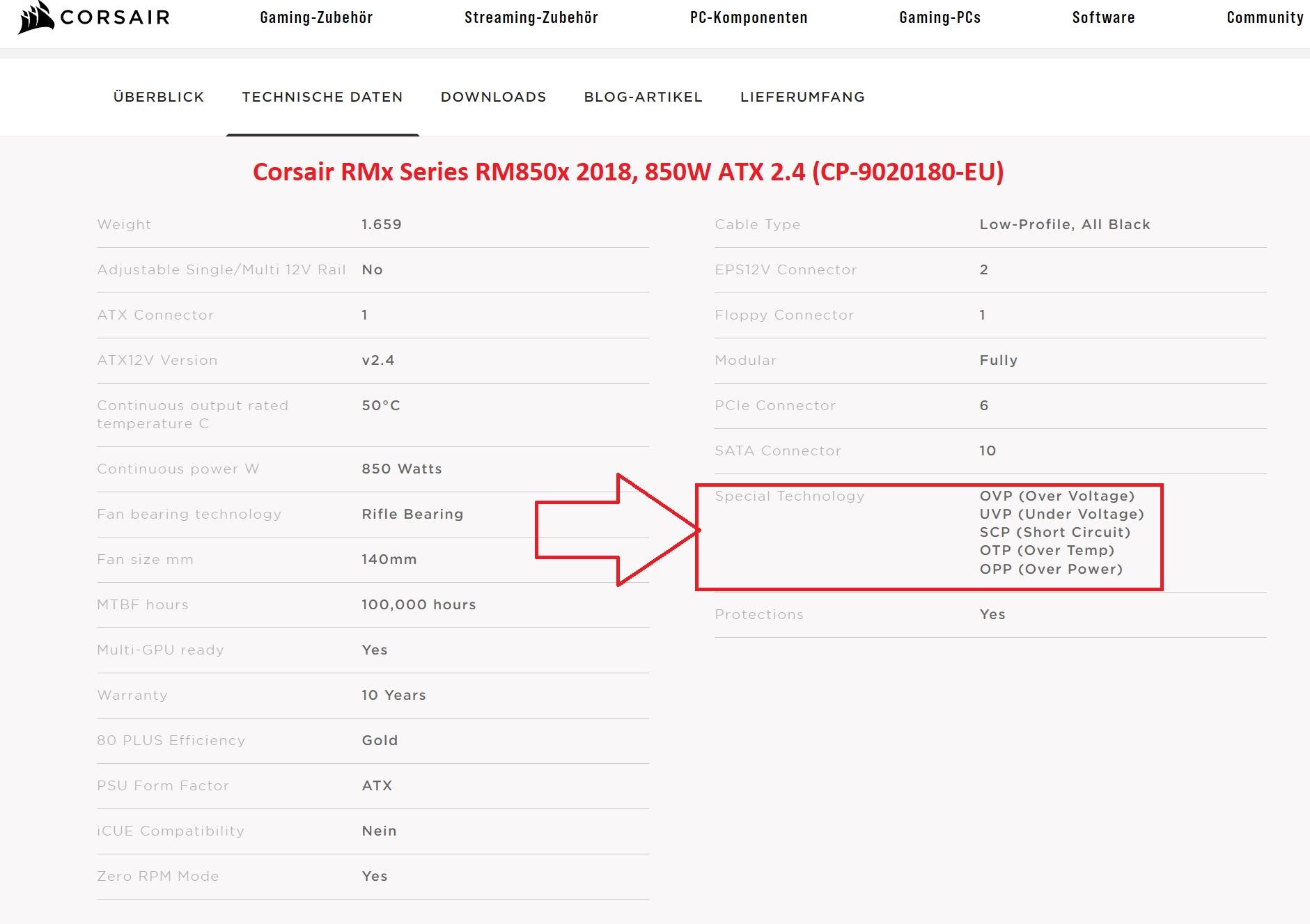
Task: Click the ATX Connector label
Action: (155, 315)
